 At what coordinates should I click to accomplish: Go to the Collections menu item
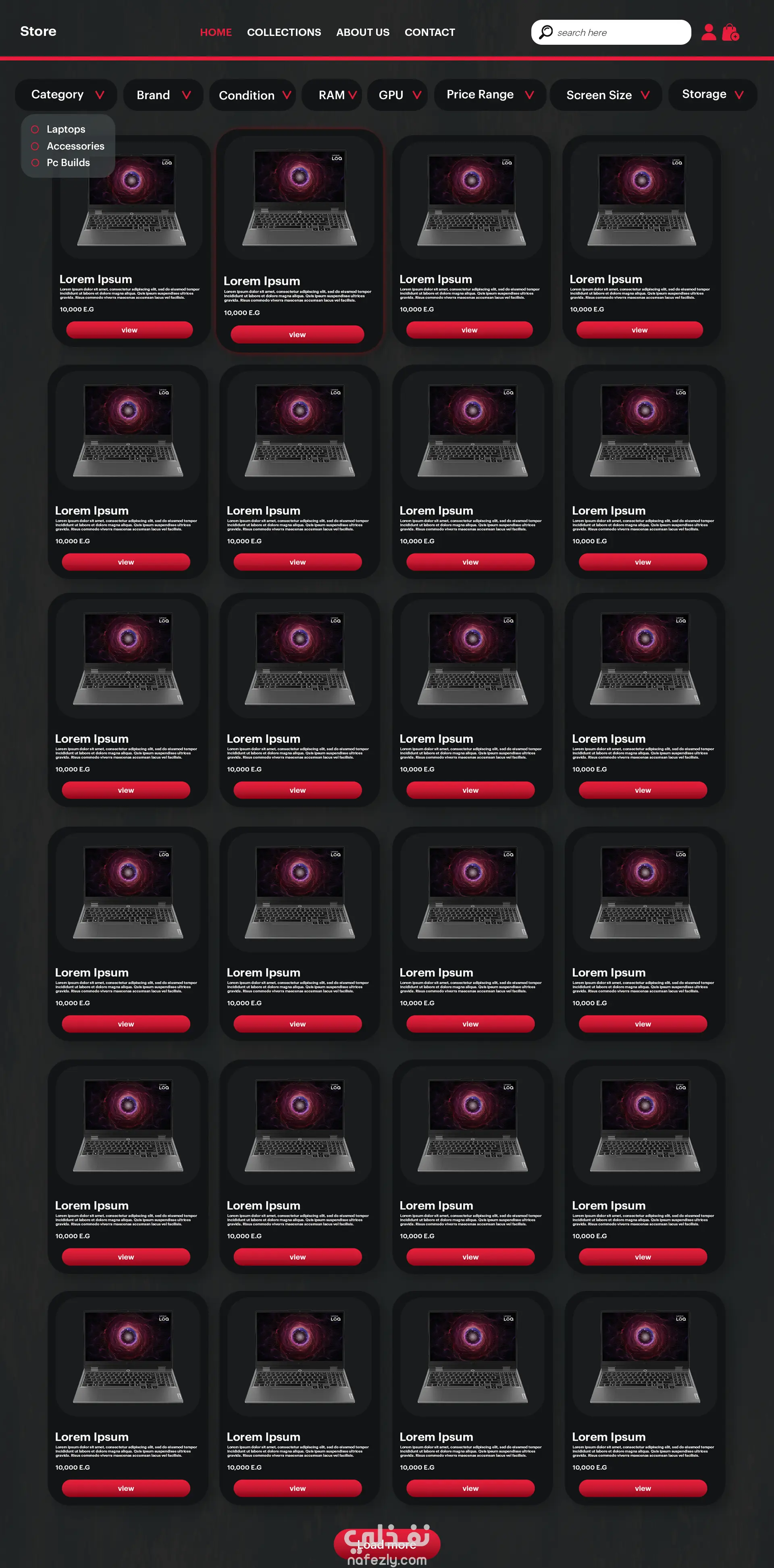tap(284, 33)
